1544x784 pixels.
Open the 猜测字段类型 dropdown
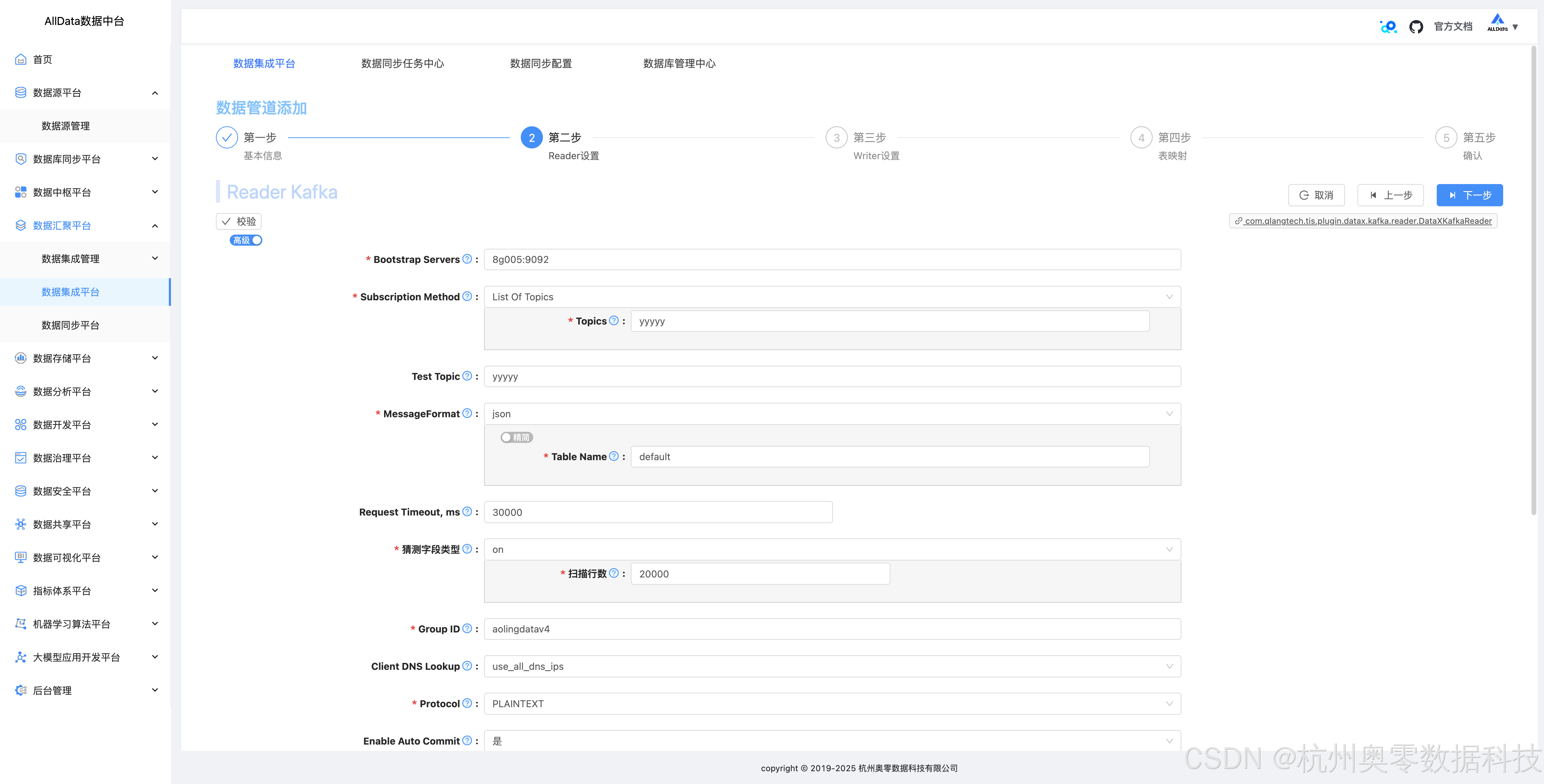click(832, 550)
